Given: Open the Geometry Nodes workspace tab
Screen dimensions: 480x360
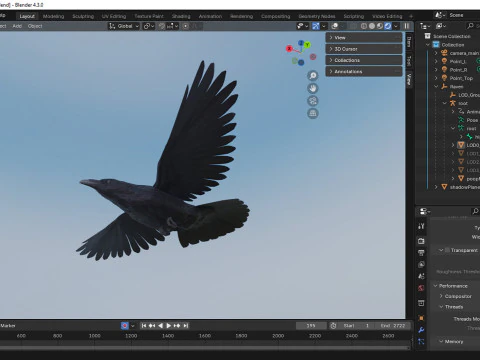Looking at the screenshot, I should point(317,16).
